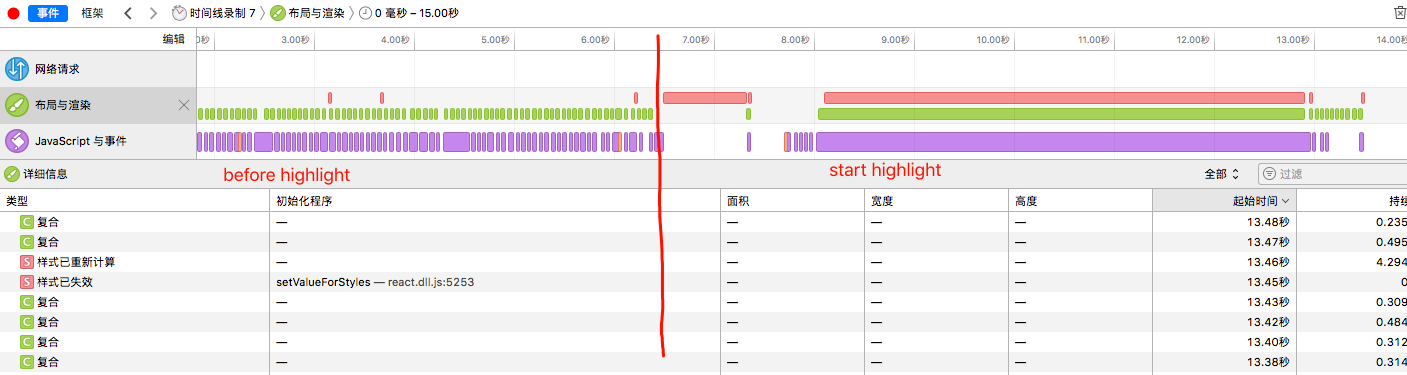Switch to the 框架 view

point(92,13)
